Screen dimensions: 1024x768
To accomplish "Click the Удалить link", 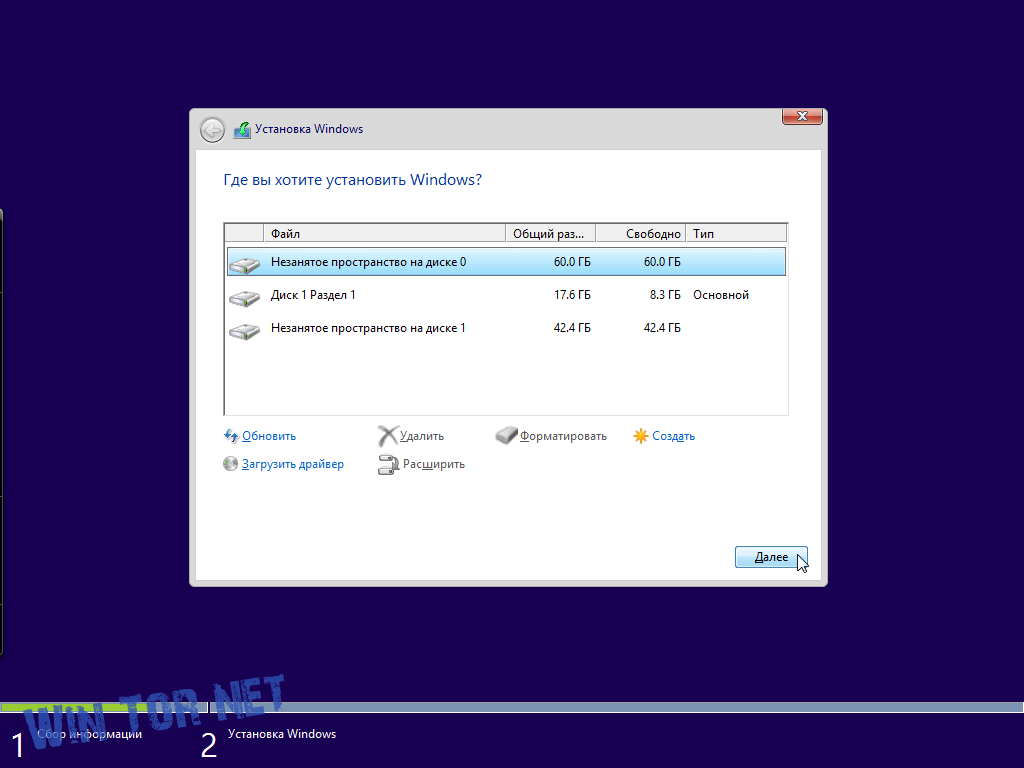I will click(422, 436).
